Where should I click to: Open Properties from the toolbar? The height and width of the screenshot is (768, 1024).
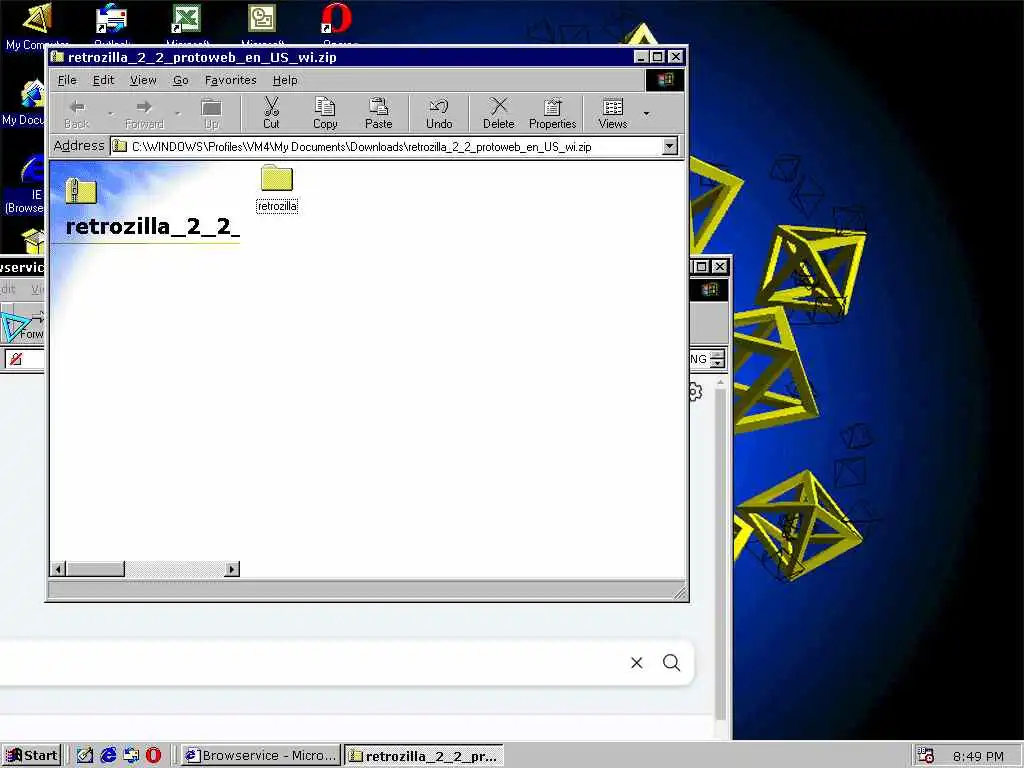(x=552, y=113)
